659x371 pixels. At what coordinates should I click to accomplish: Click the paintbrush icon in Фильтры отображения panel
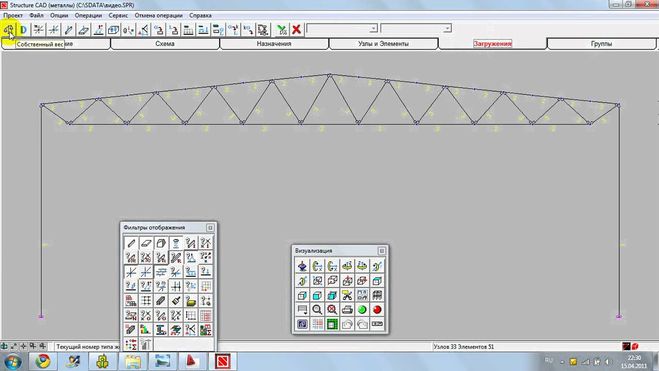point(176,300)
